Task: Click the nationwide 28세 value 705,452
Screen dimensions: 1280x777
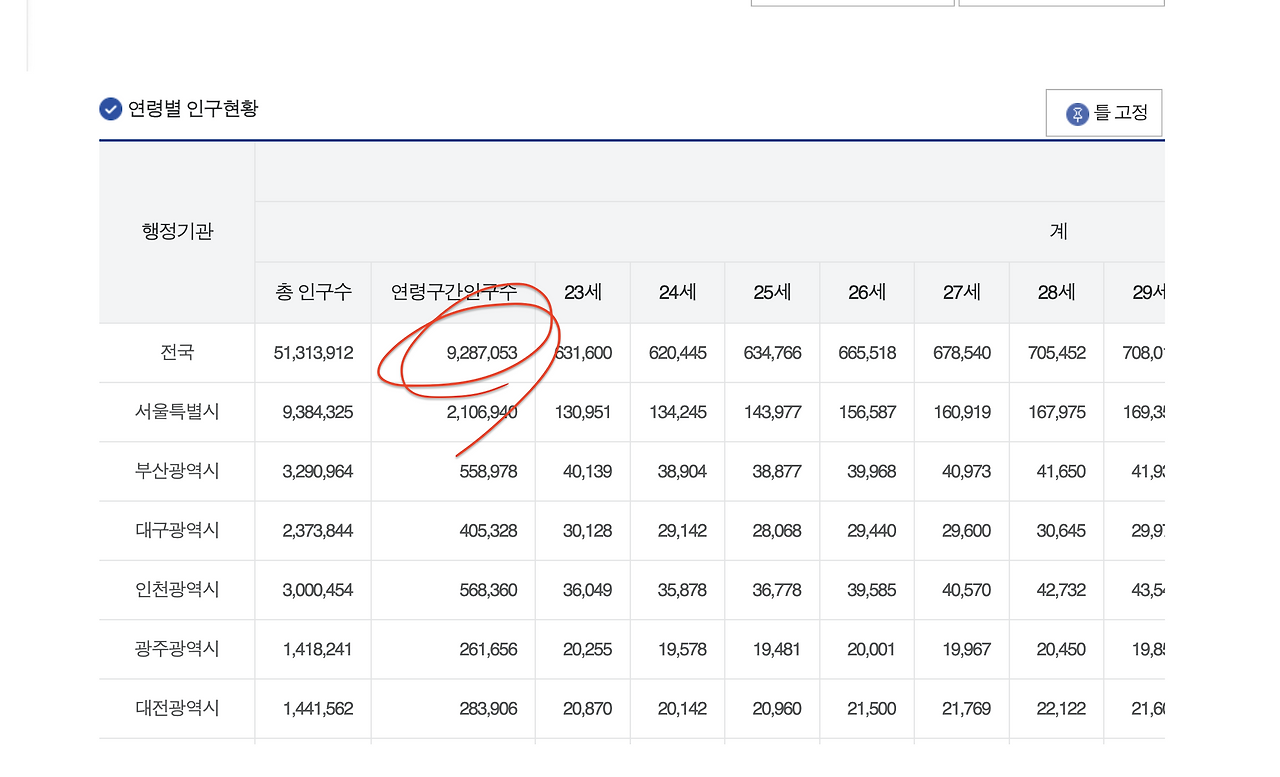Action: coord(1057,353)
